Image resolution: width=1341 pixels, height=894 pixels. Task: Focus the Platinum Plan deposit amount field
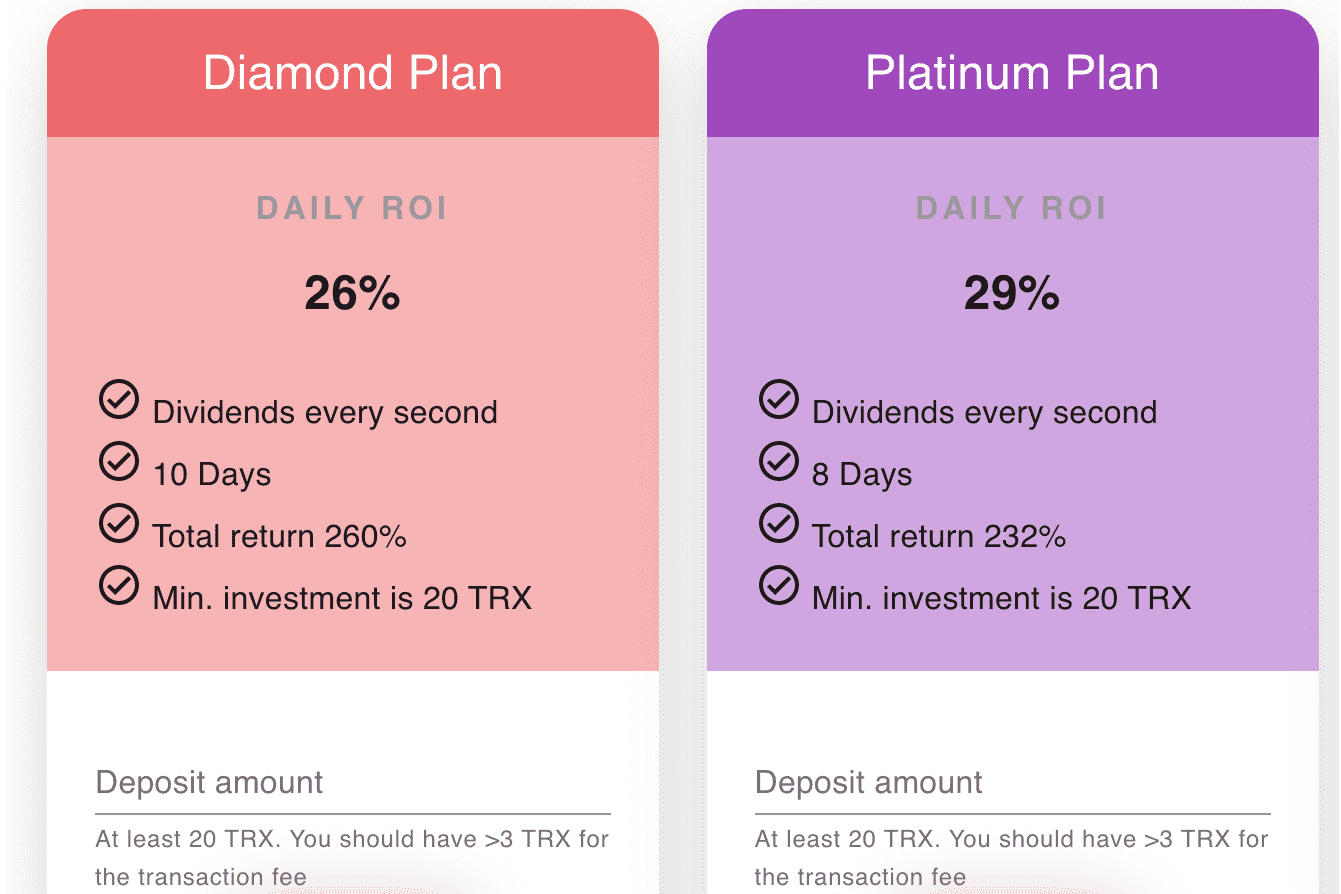[1012, 784]
